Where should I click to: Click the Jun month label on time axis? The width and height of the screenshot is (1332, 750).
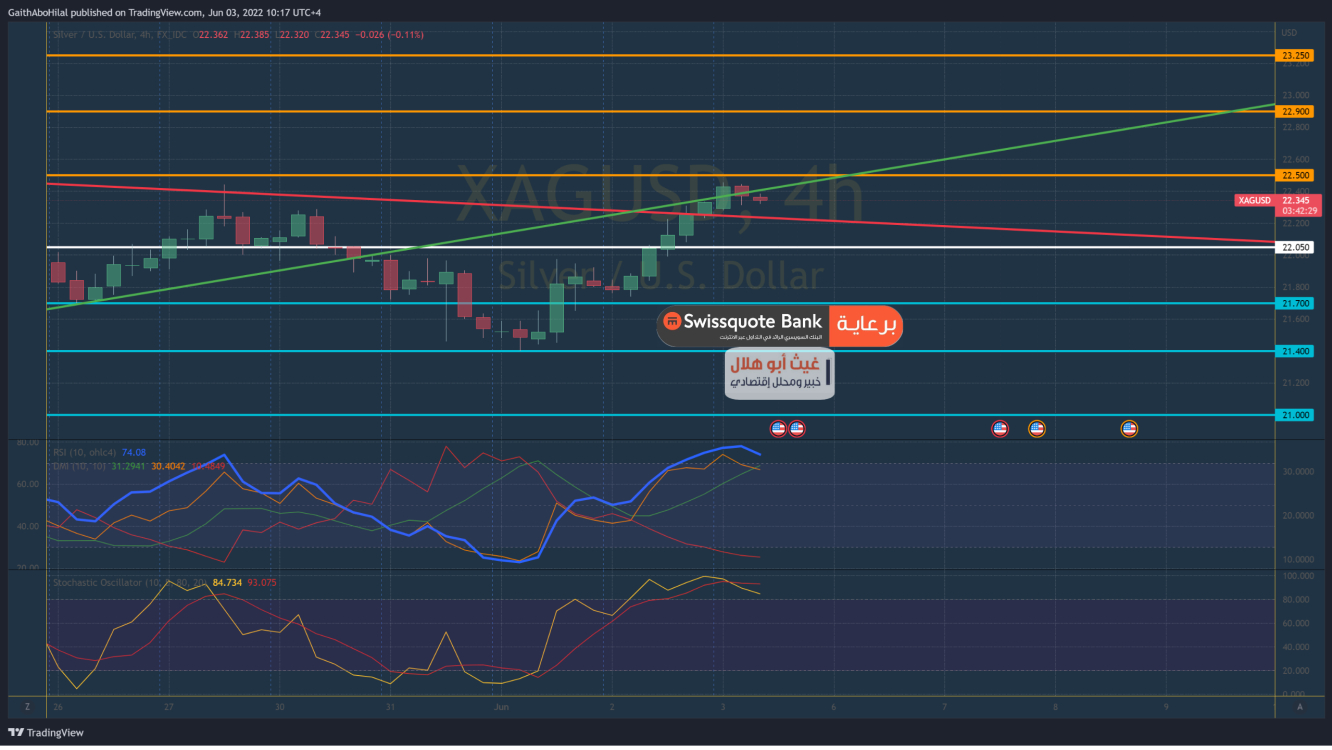coord(501,707)
